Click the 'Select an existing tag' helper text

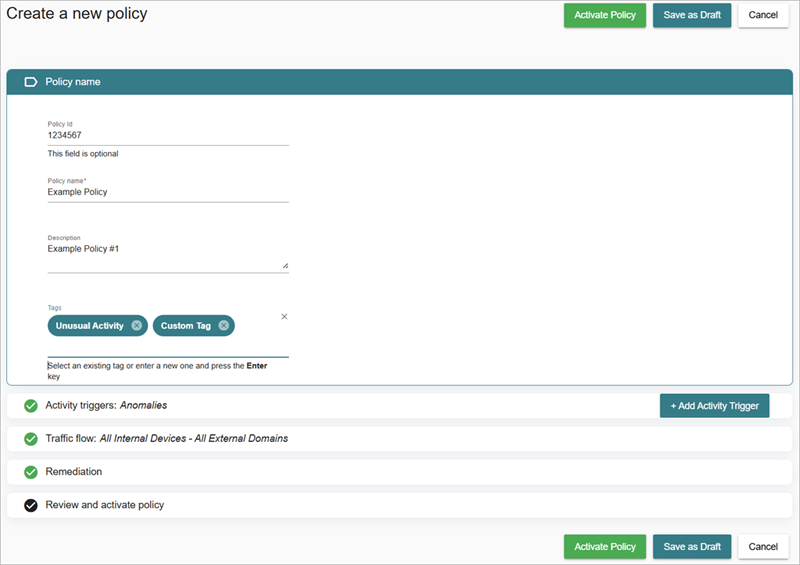point(157,371)
